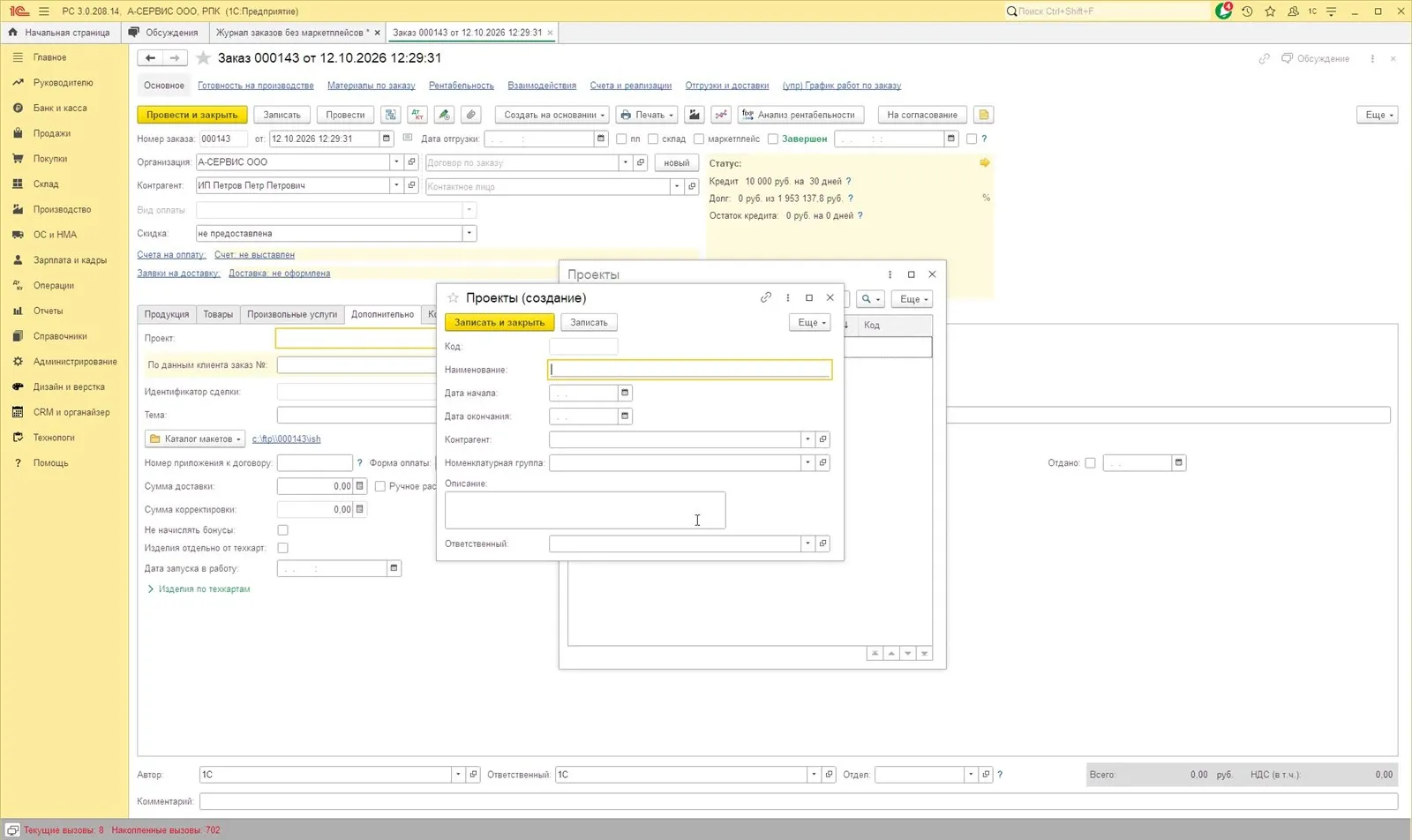Enable Изделия отдельно от техкарт checkbox
The height and width of the screenshot is (840, 1412).
[282, 548]
